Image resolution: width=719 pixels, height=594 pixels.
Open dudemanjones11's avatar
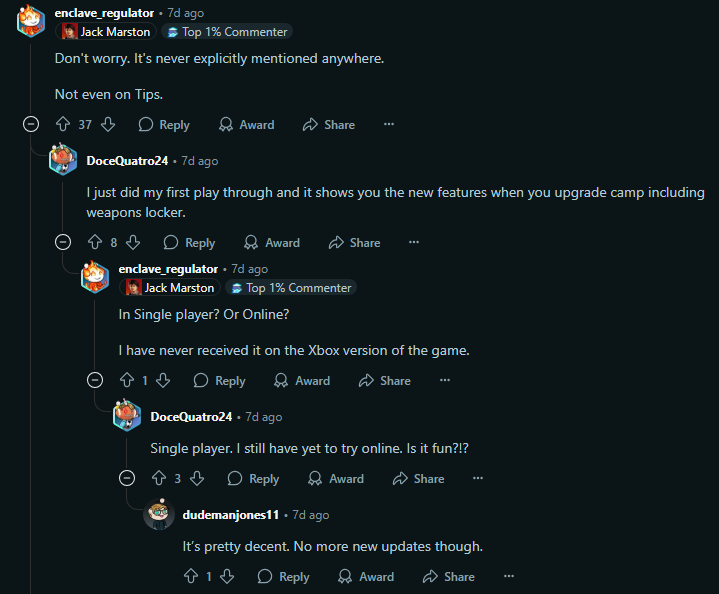pyautogui.click(x=159, y=515)
